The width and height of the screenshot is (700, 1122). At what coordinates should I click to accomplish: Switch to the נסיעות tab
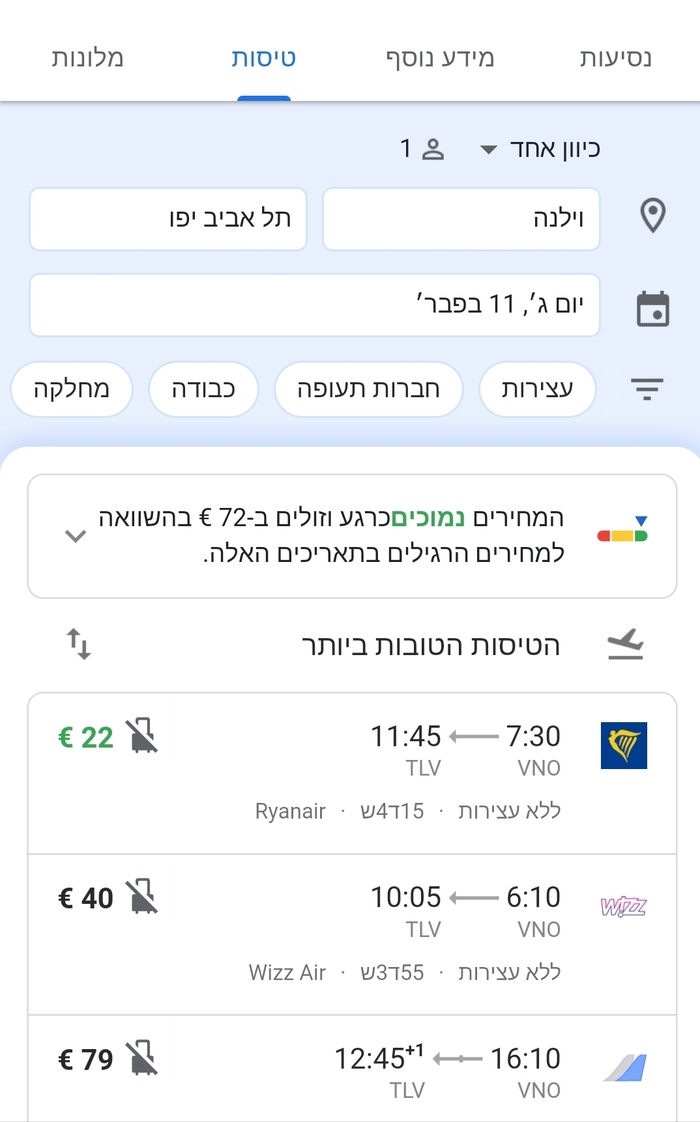615,57
